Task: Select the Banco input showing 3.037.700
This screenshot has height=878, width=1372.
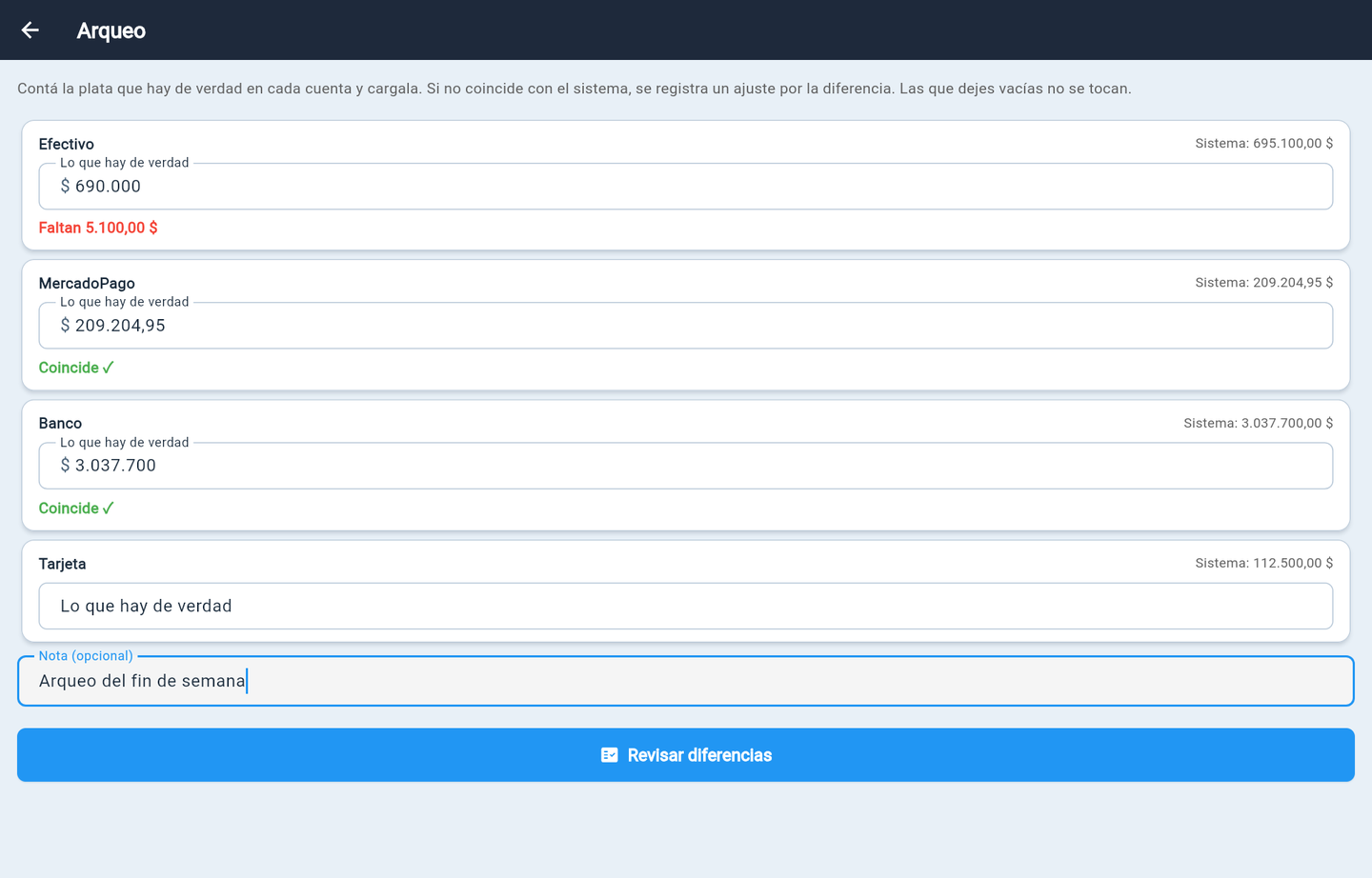Action: (x=686, y=466)
